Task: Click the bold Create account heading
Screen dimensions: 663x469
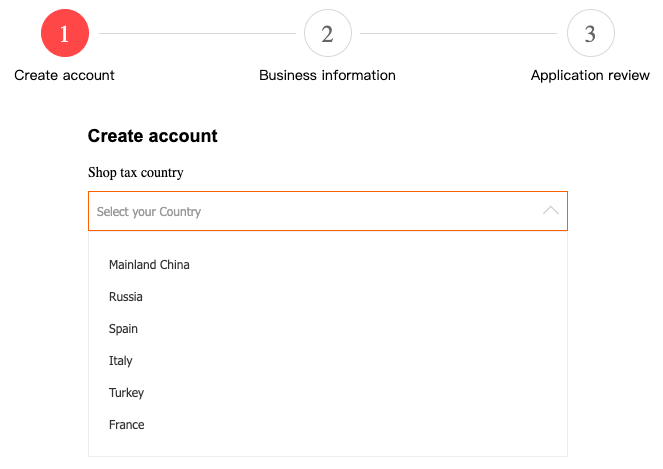Action: click(x=153, y=136)
